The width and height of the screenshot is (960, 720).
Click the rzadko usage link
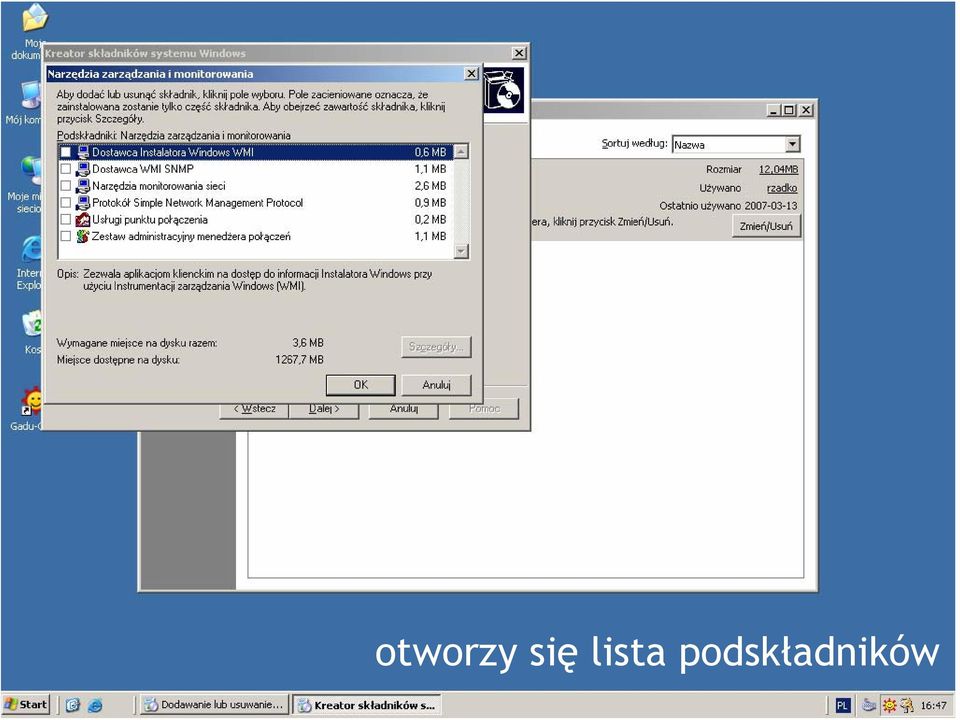click(x=782, y=189)
